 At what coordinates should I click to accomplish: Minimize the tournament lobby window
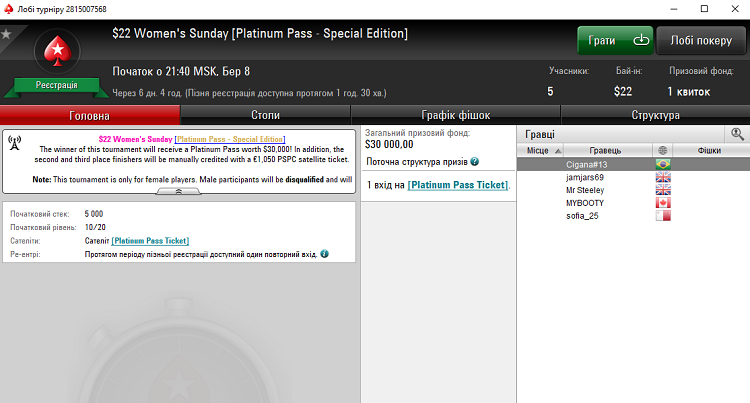673,9
